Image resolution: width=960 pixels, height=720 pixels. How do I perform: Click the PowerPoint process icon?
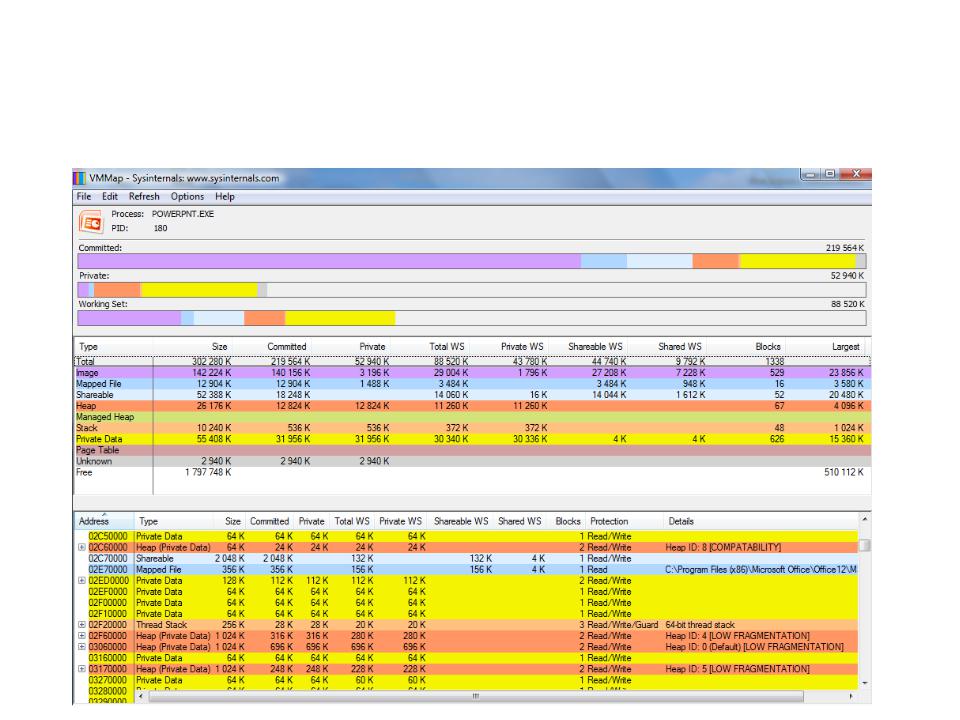(91, 222)
